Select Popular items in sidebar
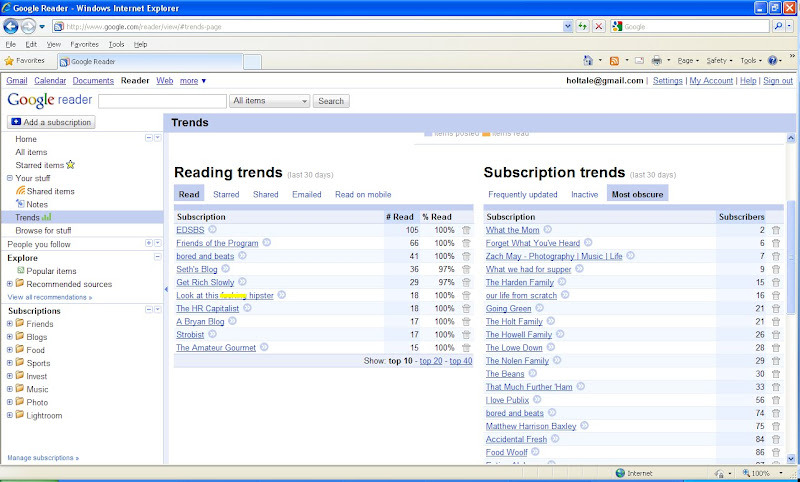 tap(51, 271)
